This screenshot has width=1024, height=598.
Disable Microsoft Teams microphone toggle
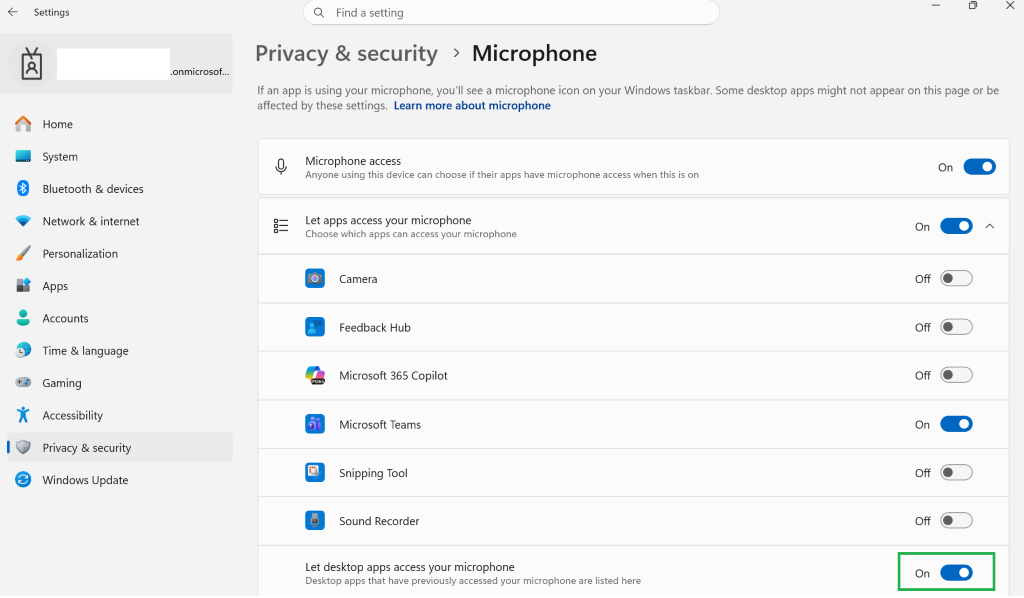(x=956, y=424)
